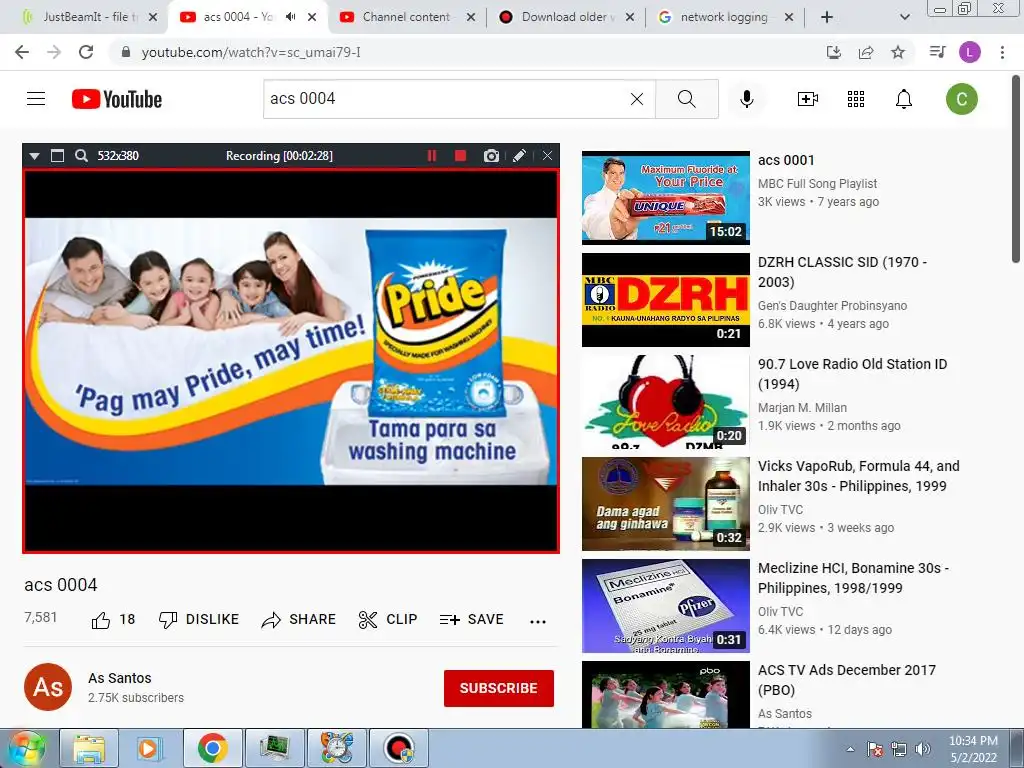Clear the search text with X
The width and height of the screenshot is (1024, 768).
pos(637,99)
